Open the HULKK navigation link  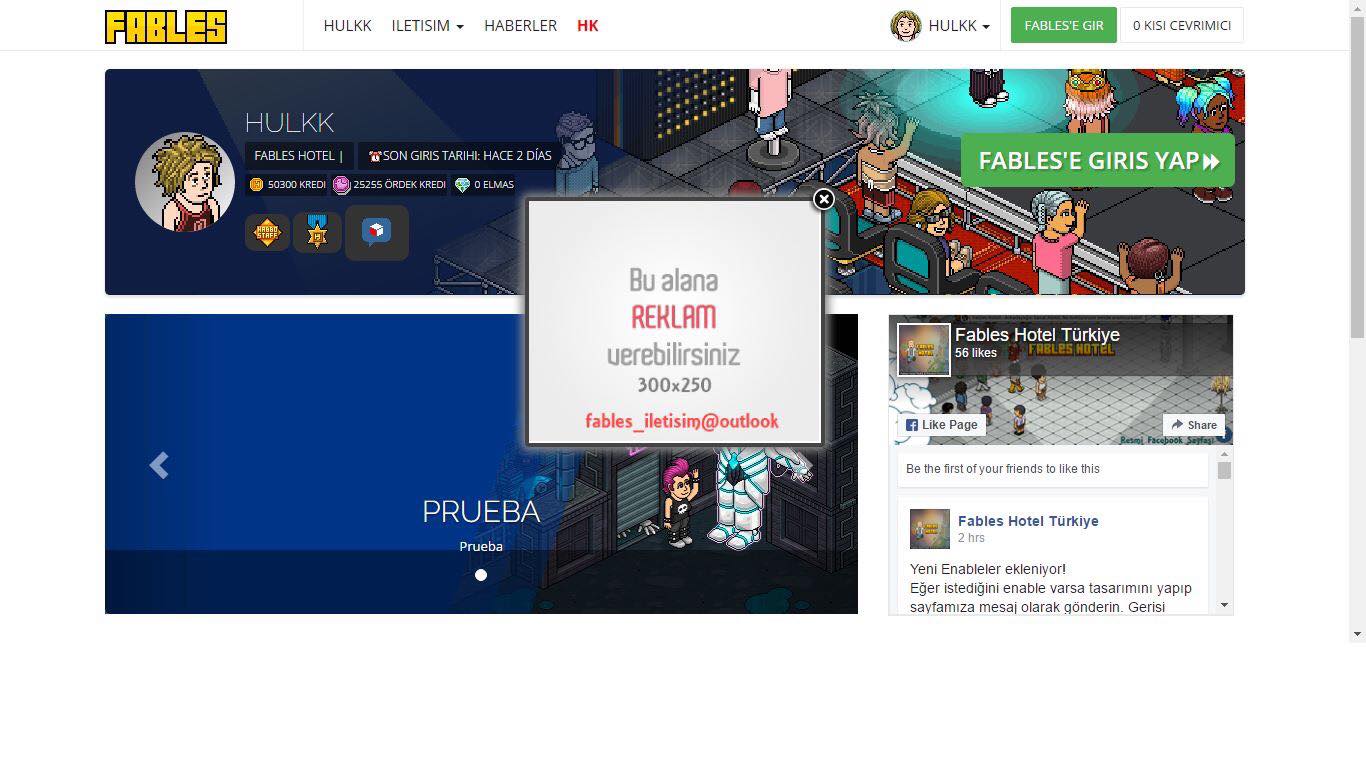(347, 25)
